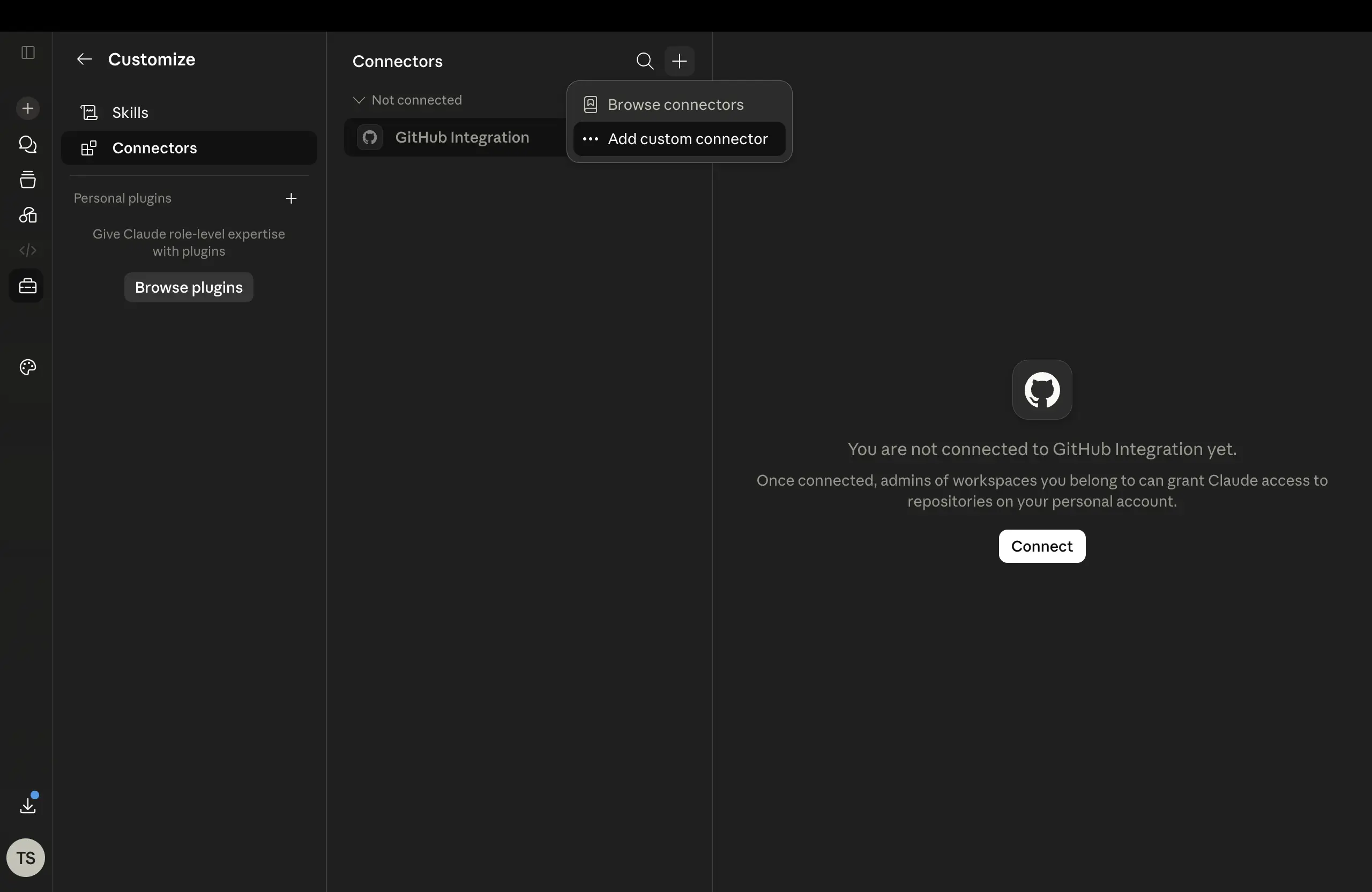Select the Connectors section

pyautogui.click(x=189, y=148)
